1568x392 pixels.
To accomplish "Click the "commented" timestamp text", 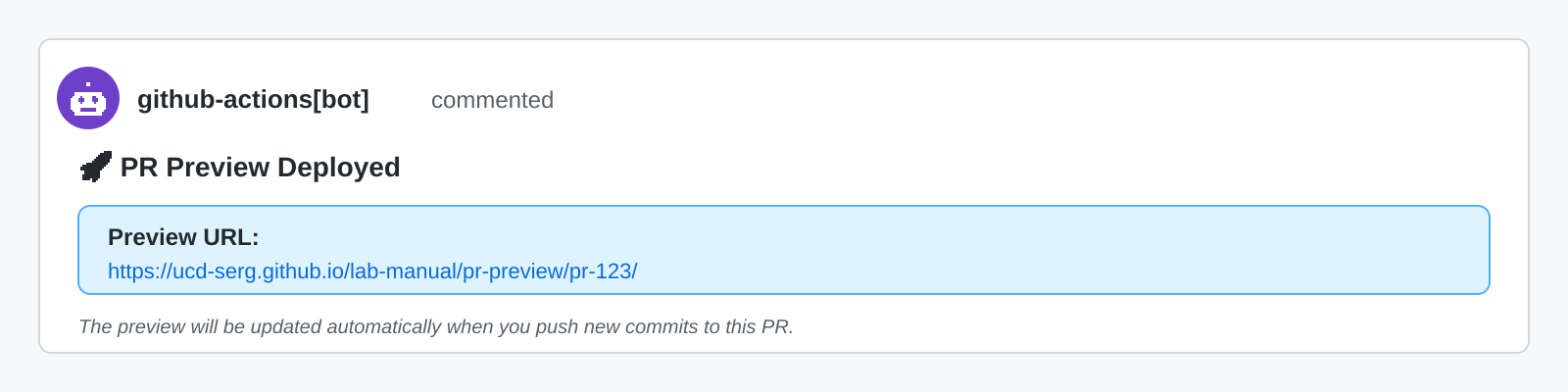I will (492, 100).
